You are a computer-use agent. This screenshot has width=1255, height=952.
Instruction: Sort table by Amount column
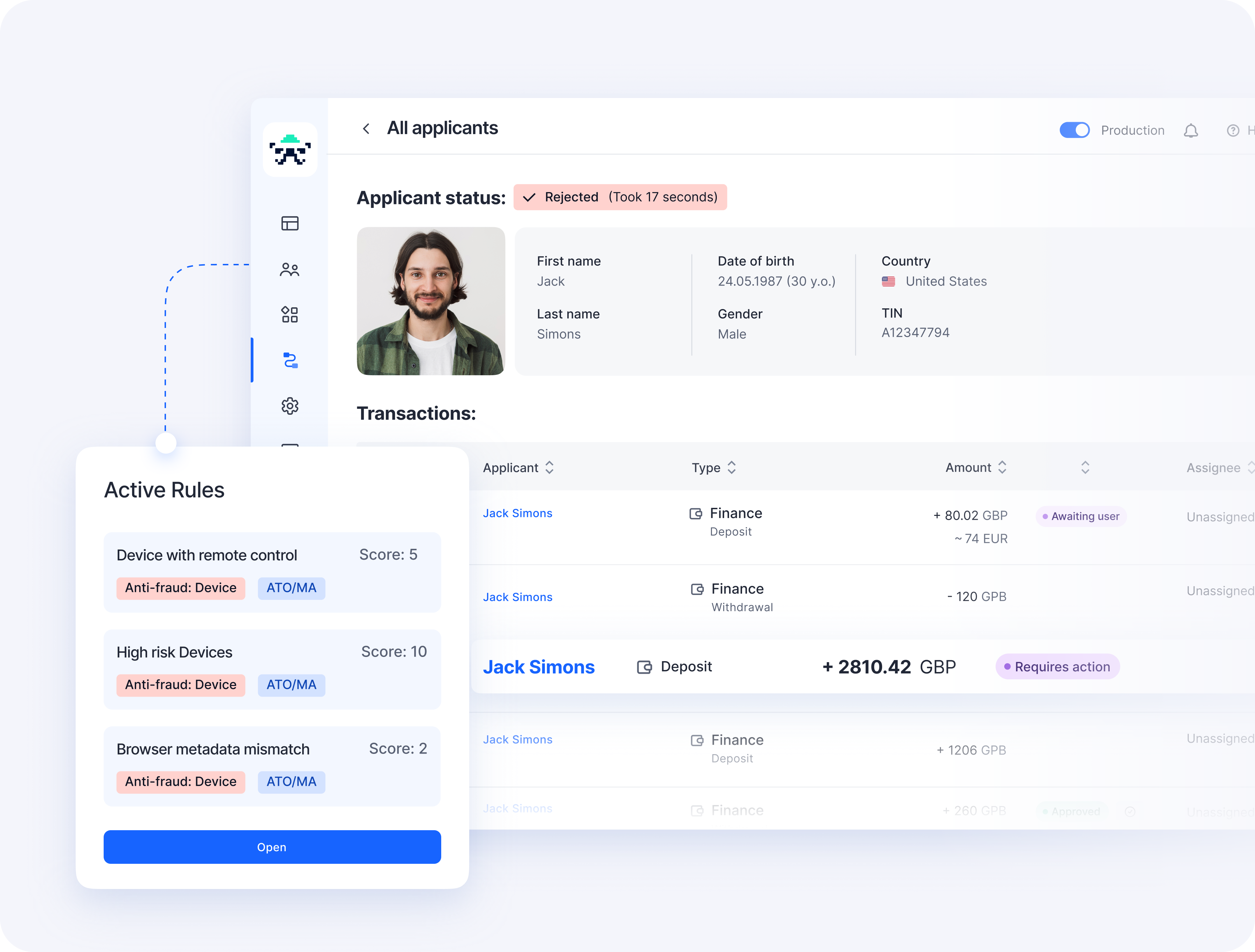[1002, 468]
